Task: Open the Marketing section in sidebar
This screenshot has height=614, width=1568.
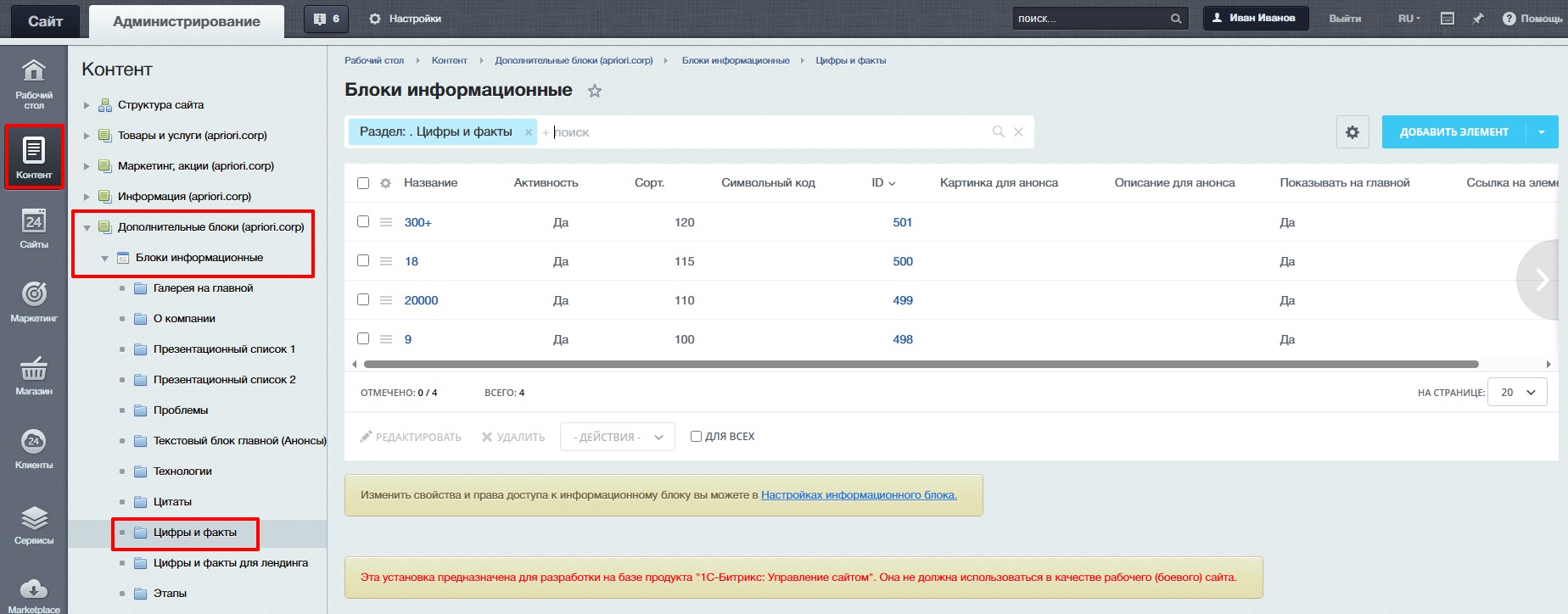Action: pyautogui.click(x=34, y=301)
